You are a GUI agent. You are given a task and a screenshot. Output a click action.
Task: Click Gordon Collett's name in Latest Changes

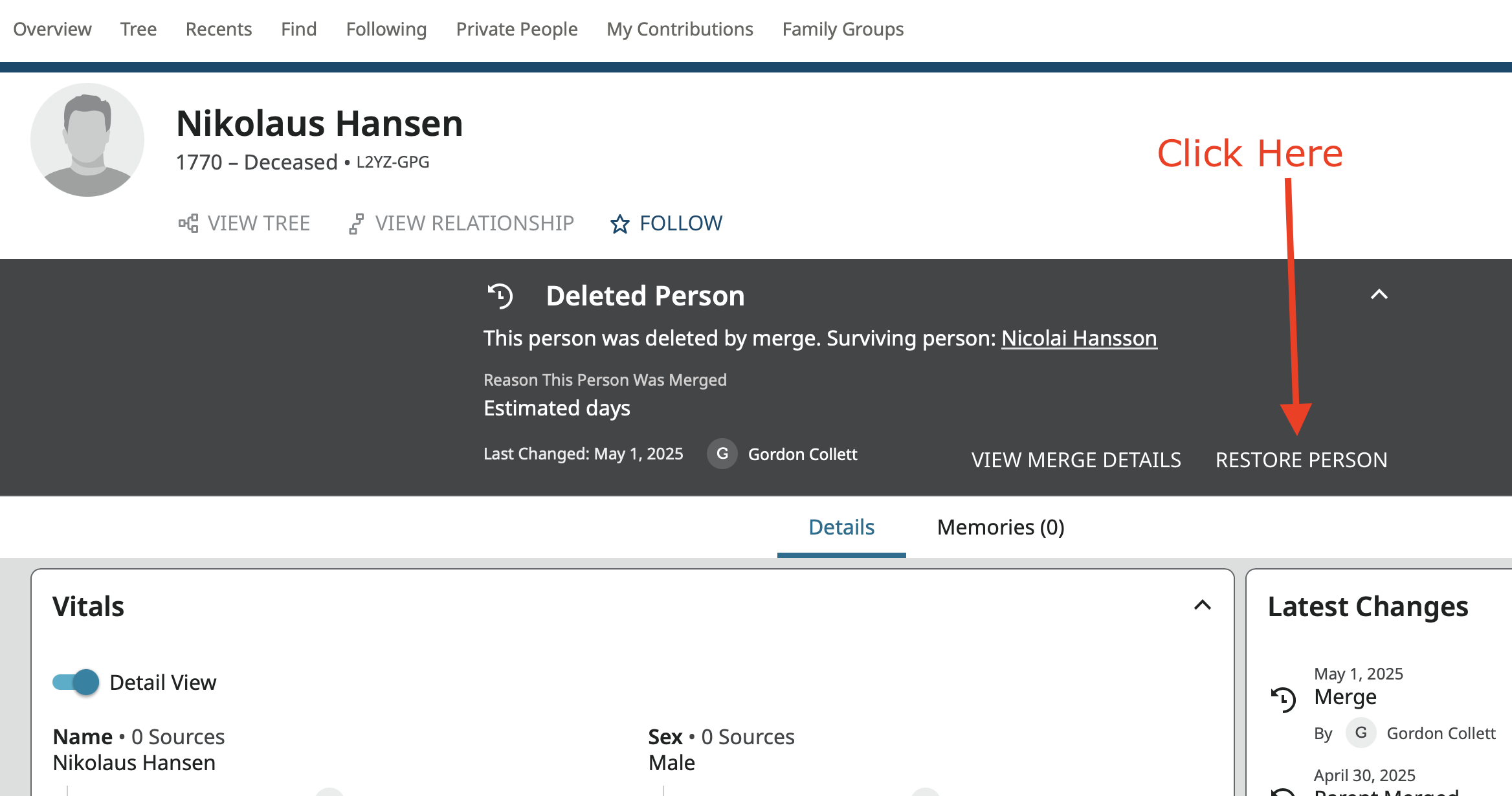[1441, 733]
